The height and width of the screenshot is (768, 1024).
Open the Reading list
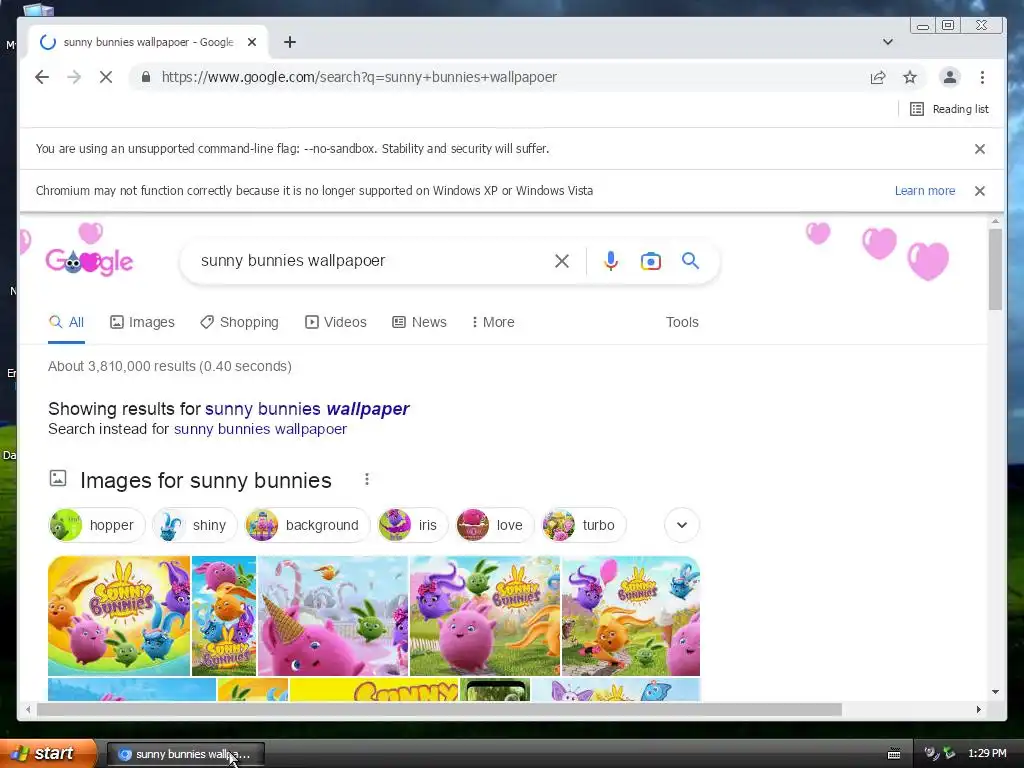(950, 109)
